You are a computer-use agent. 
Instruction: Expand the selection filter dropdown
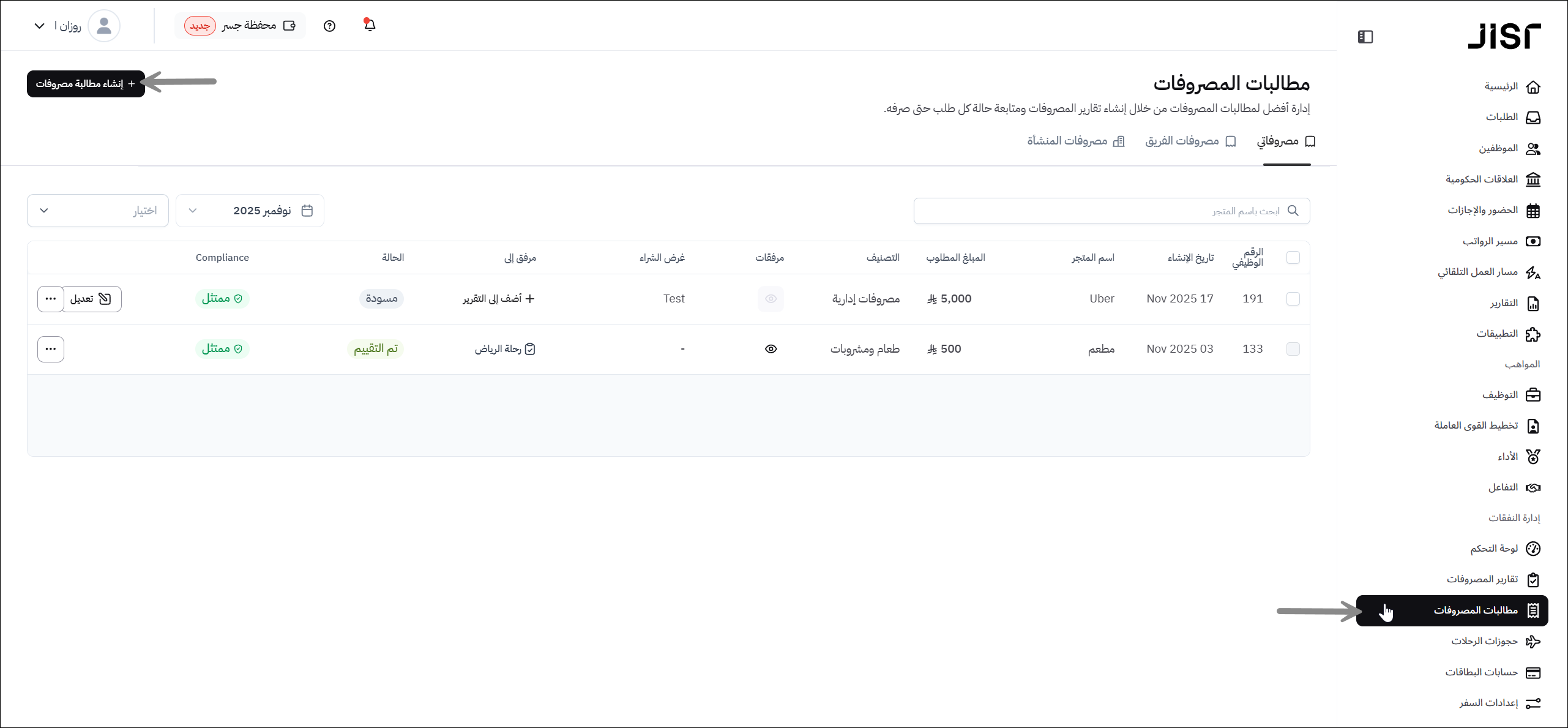(x=98, y=211)
